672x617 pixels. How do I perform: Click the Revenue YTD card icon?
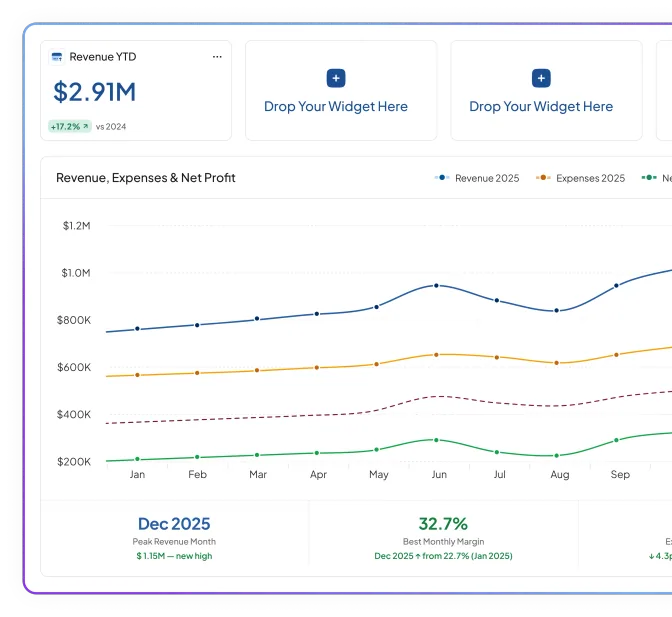pyautogui.click(x=57, y=57)
